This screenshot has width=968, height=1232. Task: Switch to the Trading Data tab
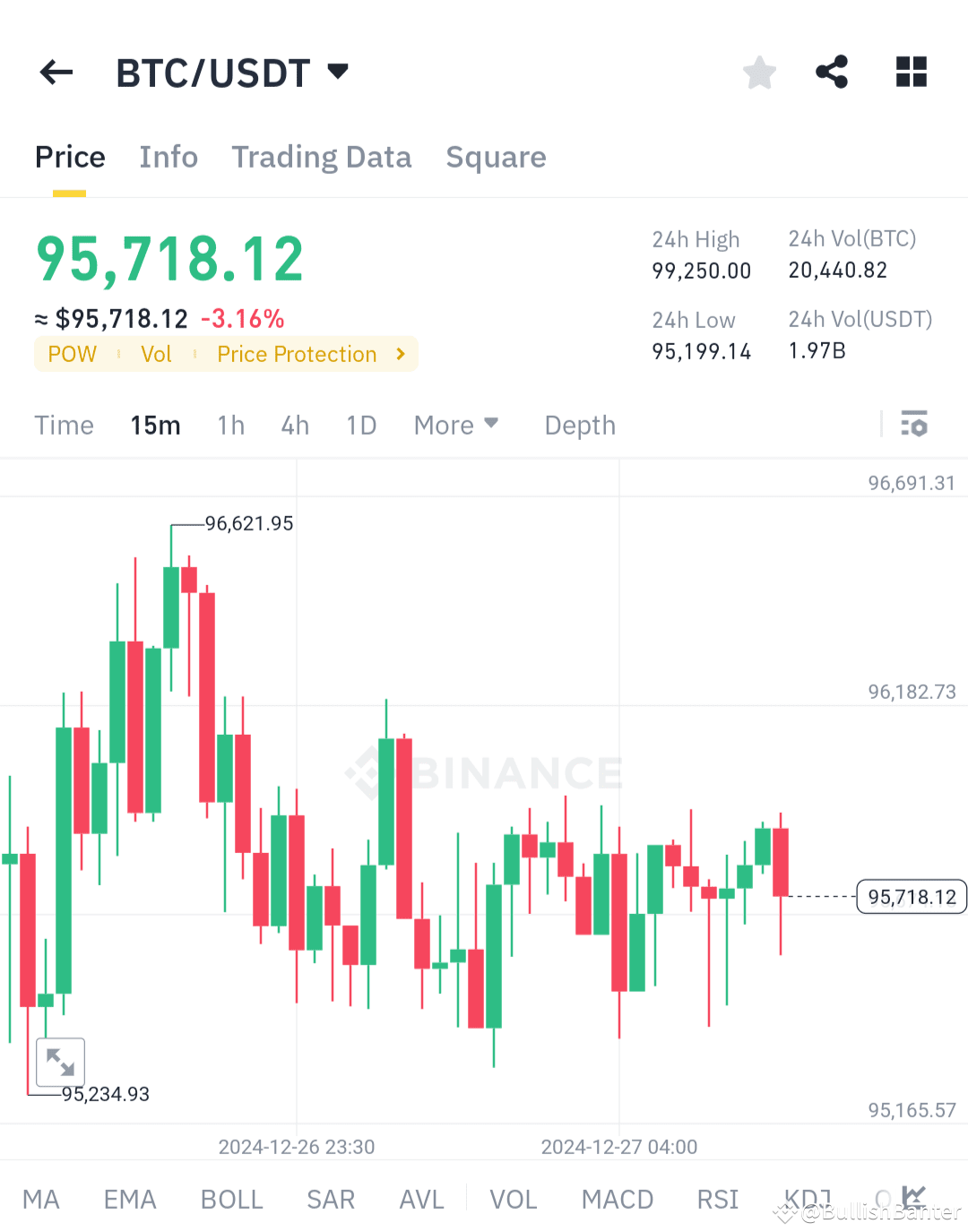pyautogui.click(x=322, y=157)
